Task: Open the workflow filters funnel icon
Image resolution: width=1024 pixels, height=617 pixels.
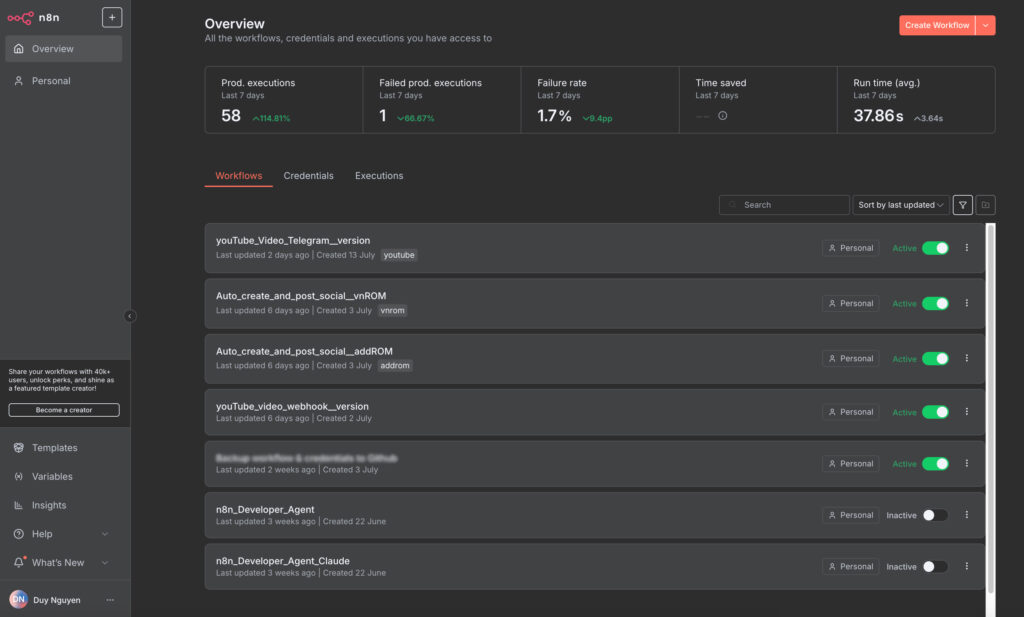Action: pos(962,205)
